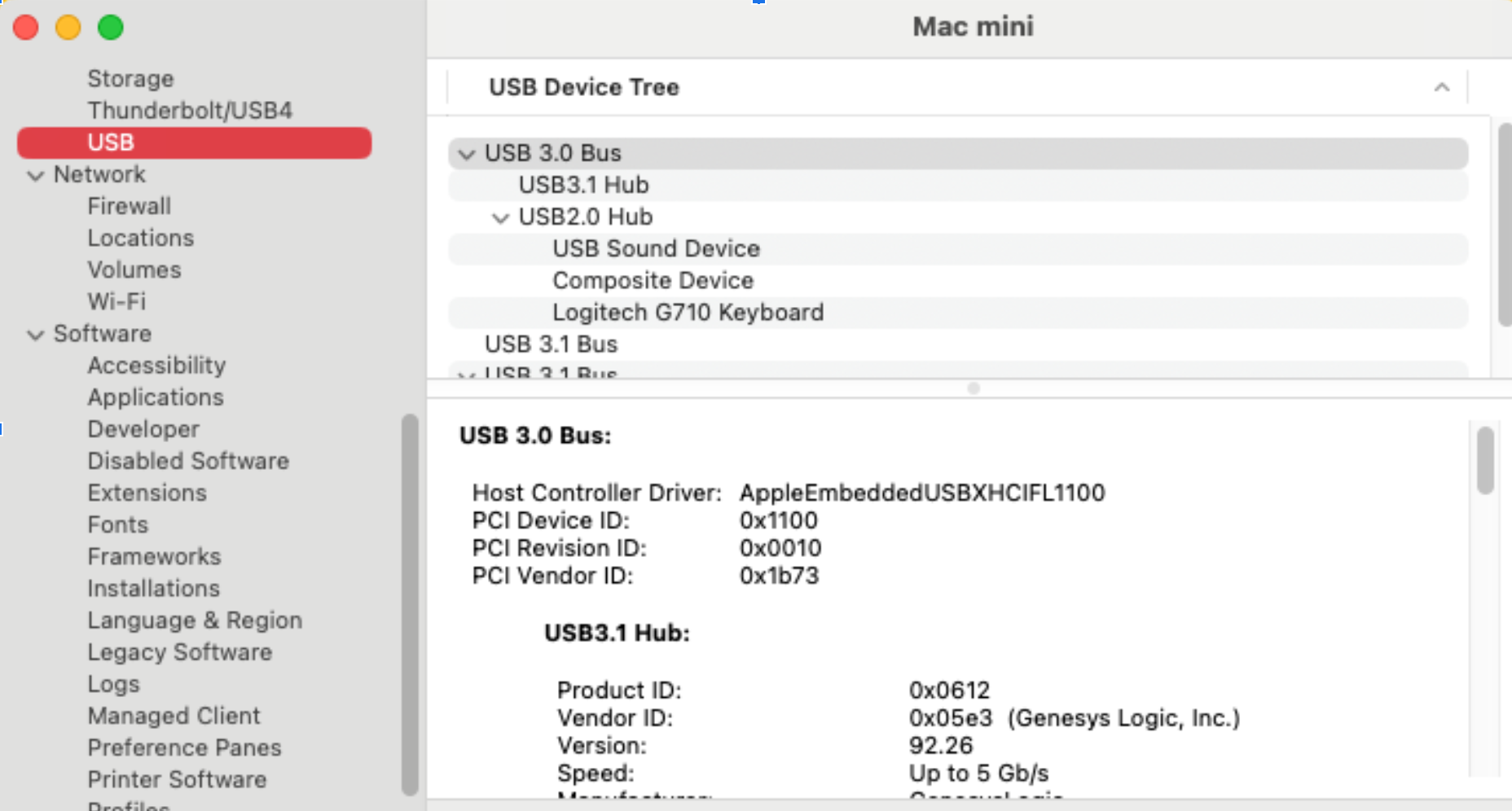Collapse the USB 3.0 Bus tree node

coord(465,153)
